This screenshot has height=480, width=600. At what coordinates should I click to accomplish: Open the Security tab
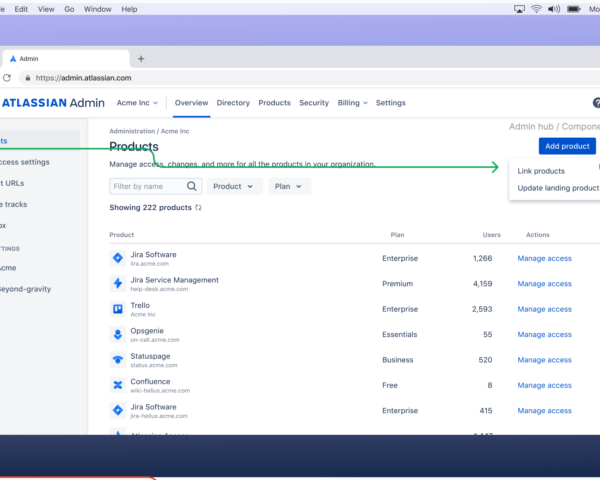point(314,103)
